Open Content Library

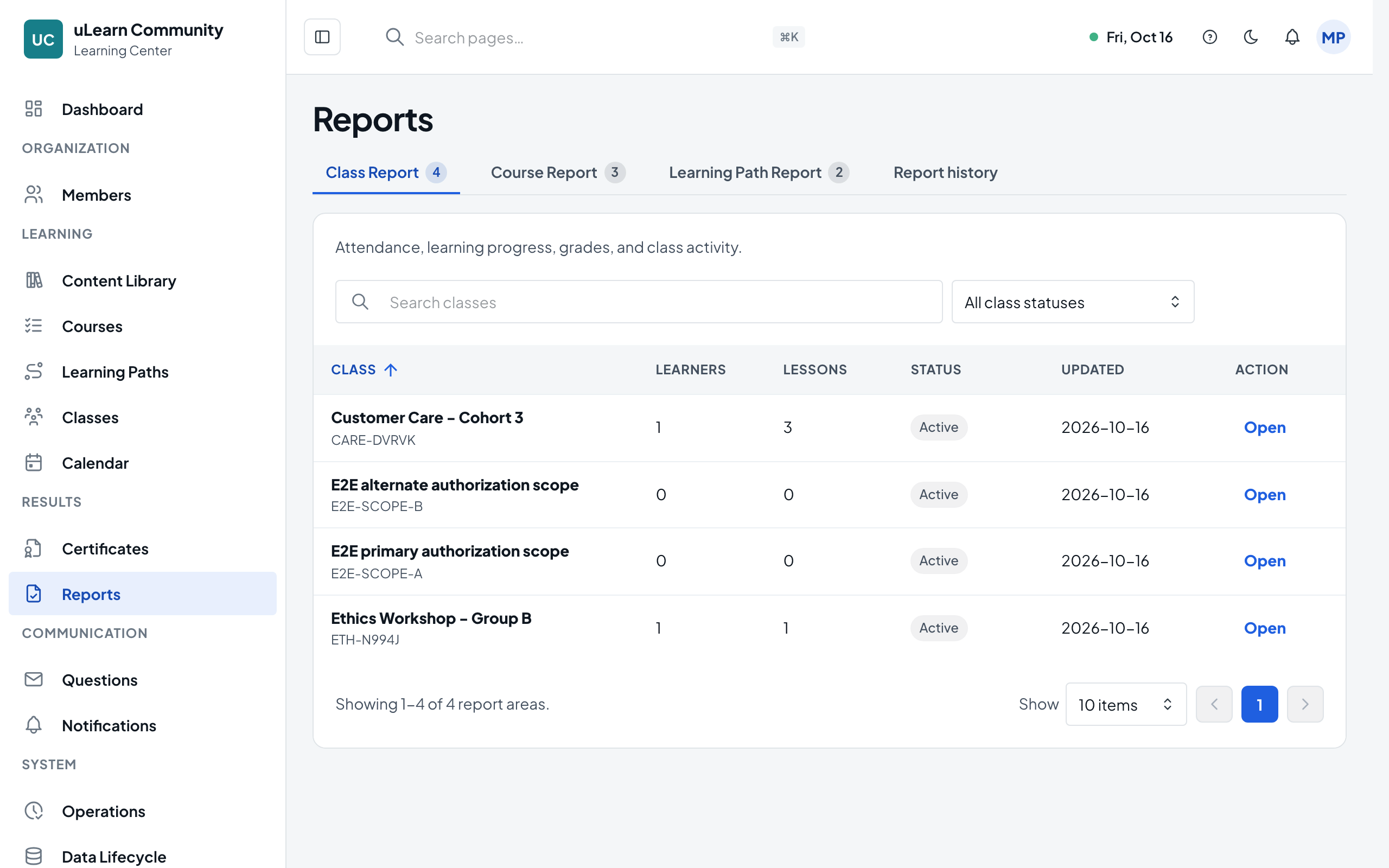tap(142, 280)
